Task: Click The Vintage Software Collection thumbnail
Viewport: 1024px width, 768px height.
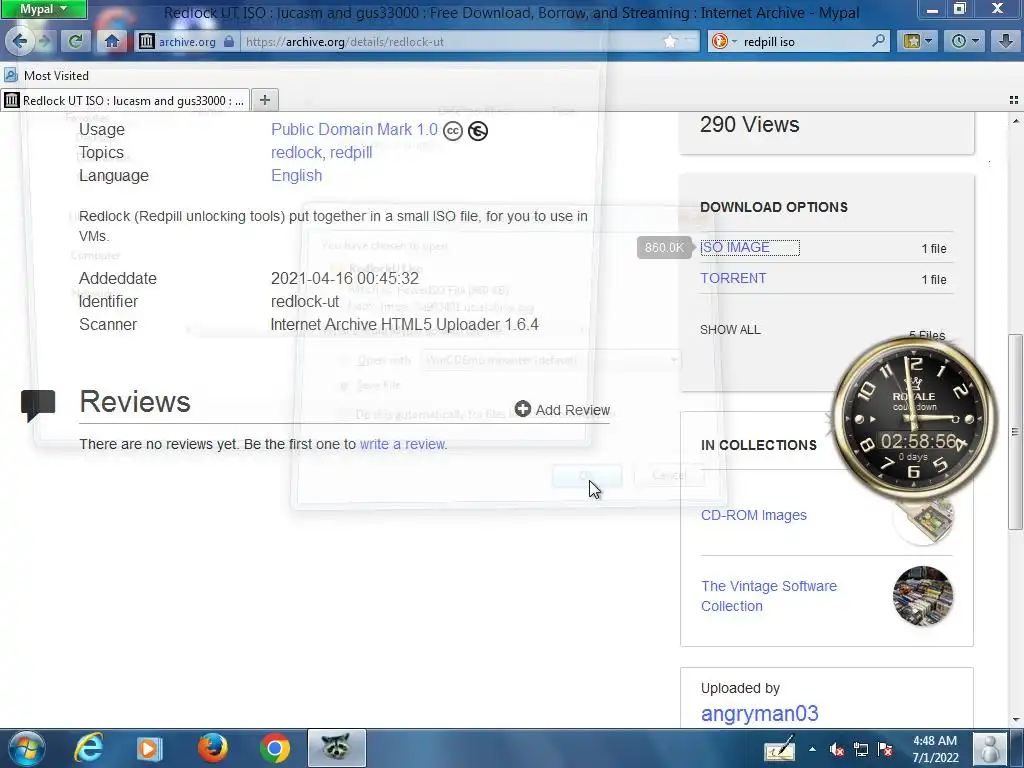Action: point(923,596)
